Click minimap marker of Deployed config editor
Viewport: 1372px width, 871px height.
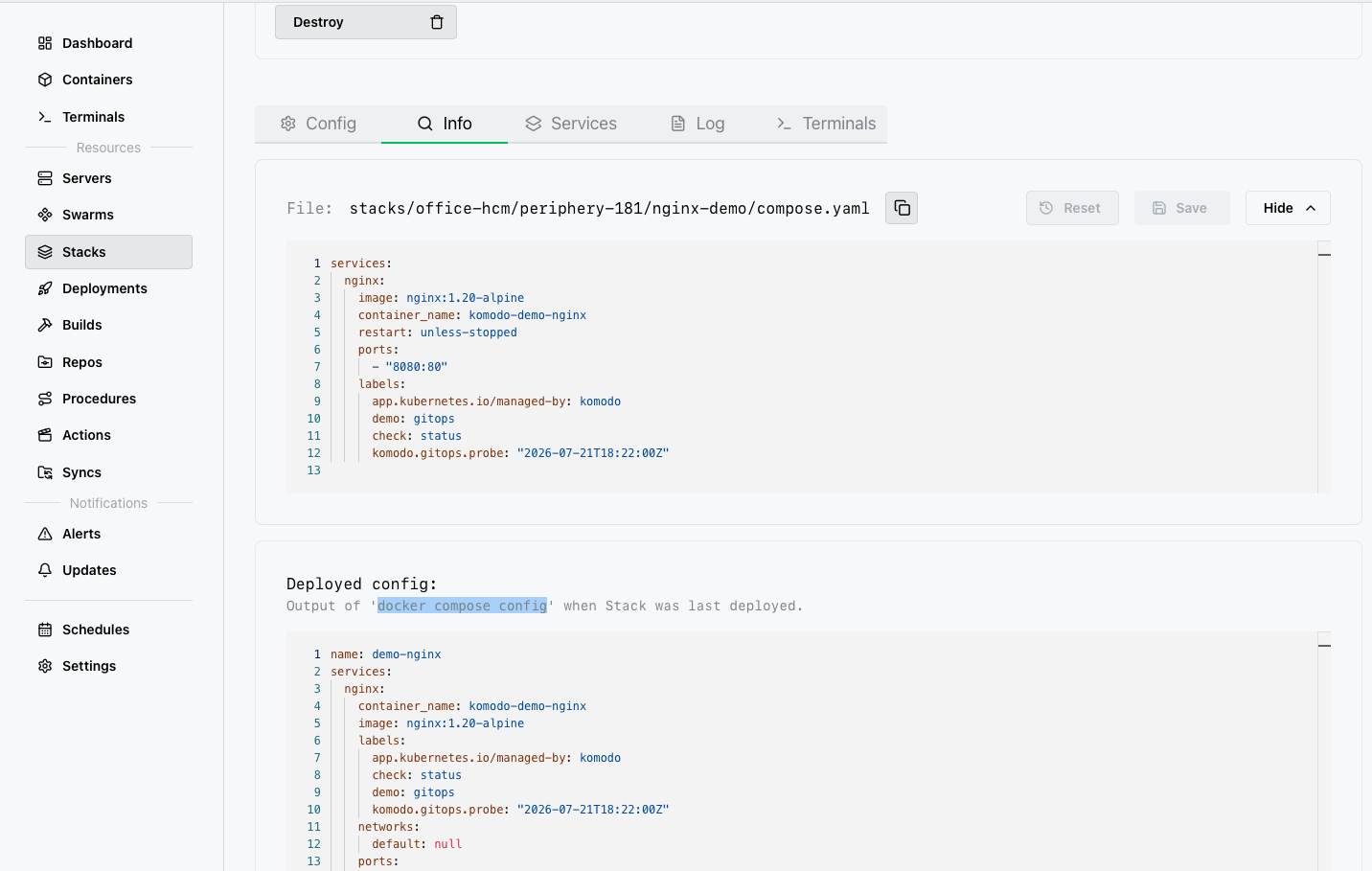pyautogui.click(x=1324, y=646)
